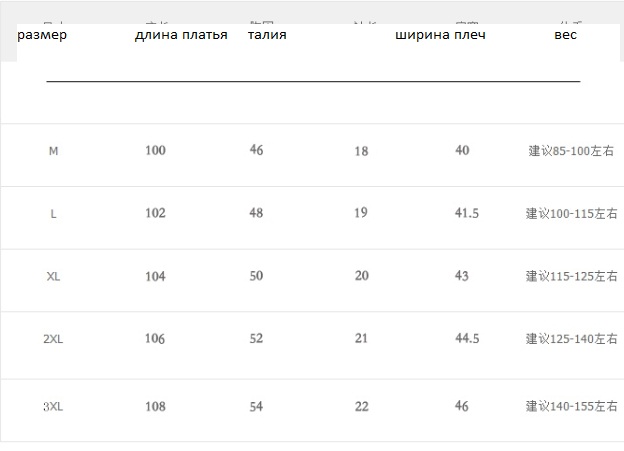Click shoulder width value 41.5
Image resolution: width=624 pixels, height=451 pixels.
pos(467,213)
